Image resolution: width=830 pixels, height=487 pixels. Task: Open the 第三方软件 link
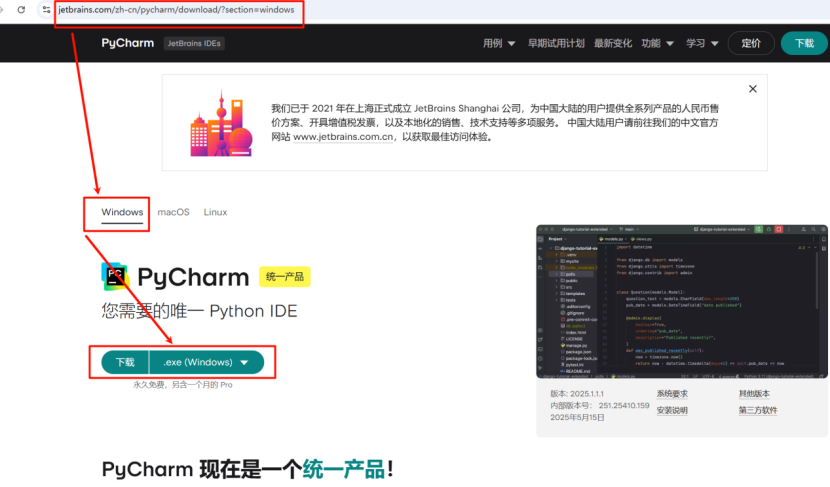pyautogui.click(x=758, y=410)
